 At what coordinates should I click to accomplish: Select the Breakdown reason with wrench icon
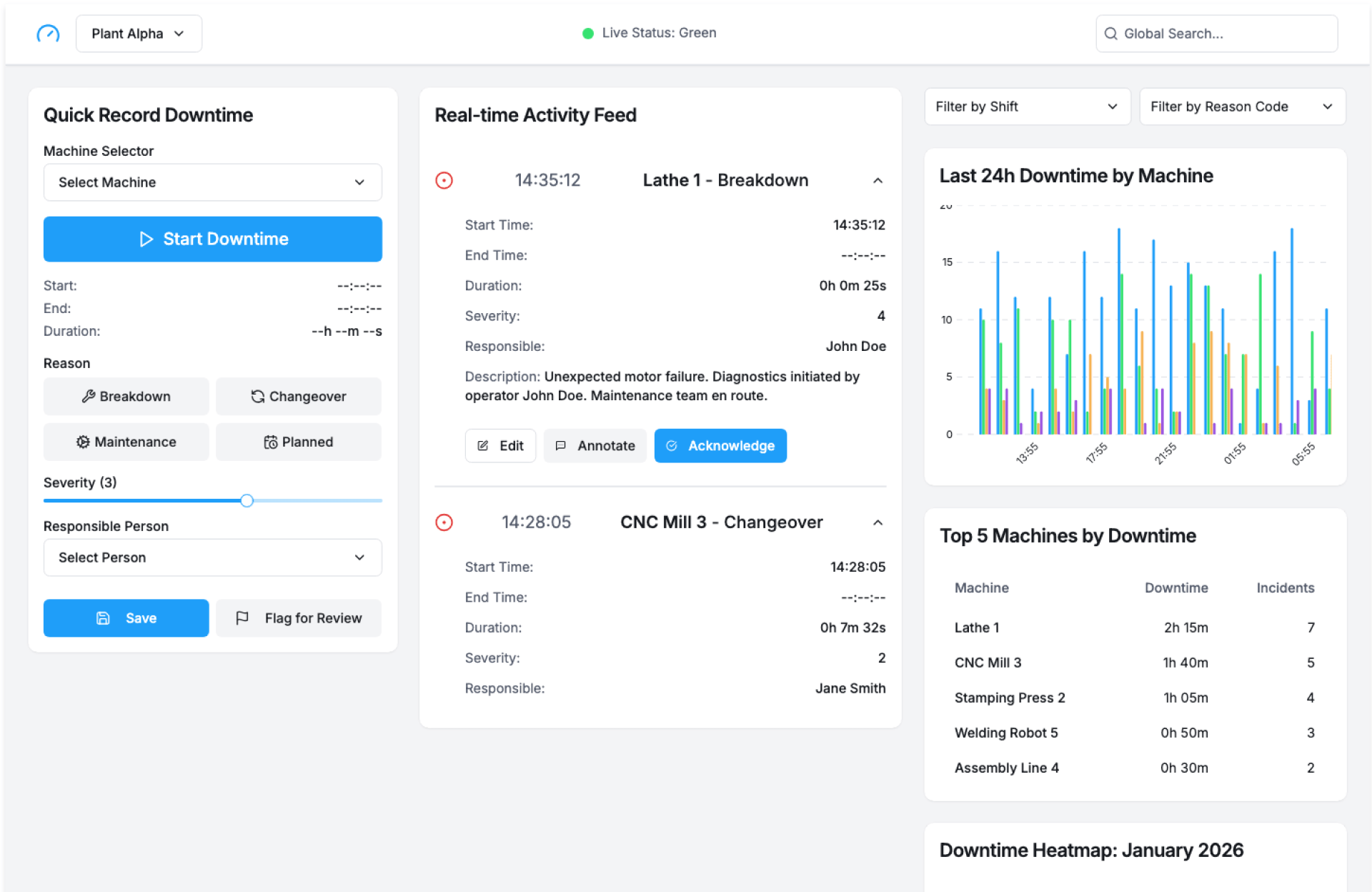click(126, 397)
